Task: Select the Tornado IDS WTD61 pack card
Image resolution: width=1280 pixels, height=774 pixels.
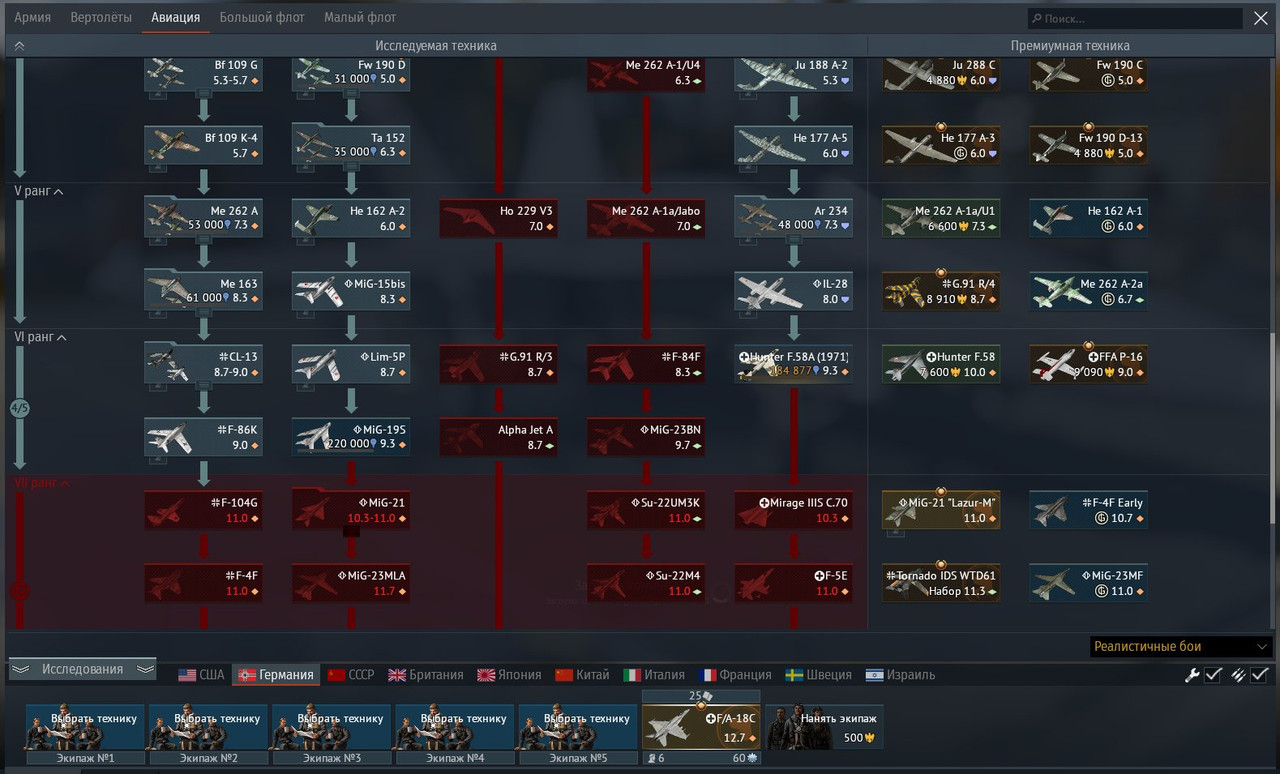Action: tap(941, 583)
